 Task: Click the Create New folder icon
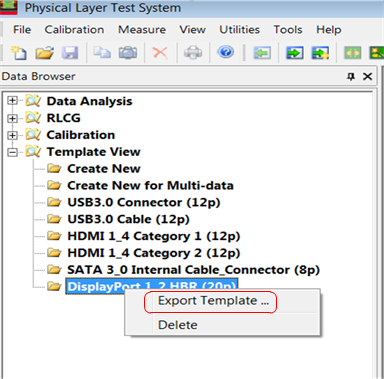pos(54,168)
